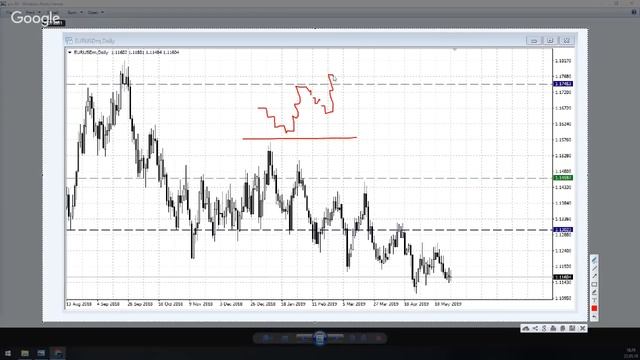The height and width of the screenshot is (360, 640).
Task: Click the '26 Sep 2018' date label
Action: (140, 304)
